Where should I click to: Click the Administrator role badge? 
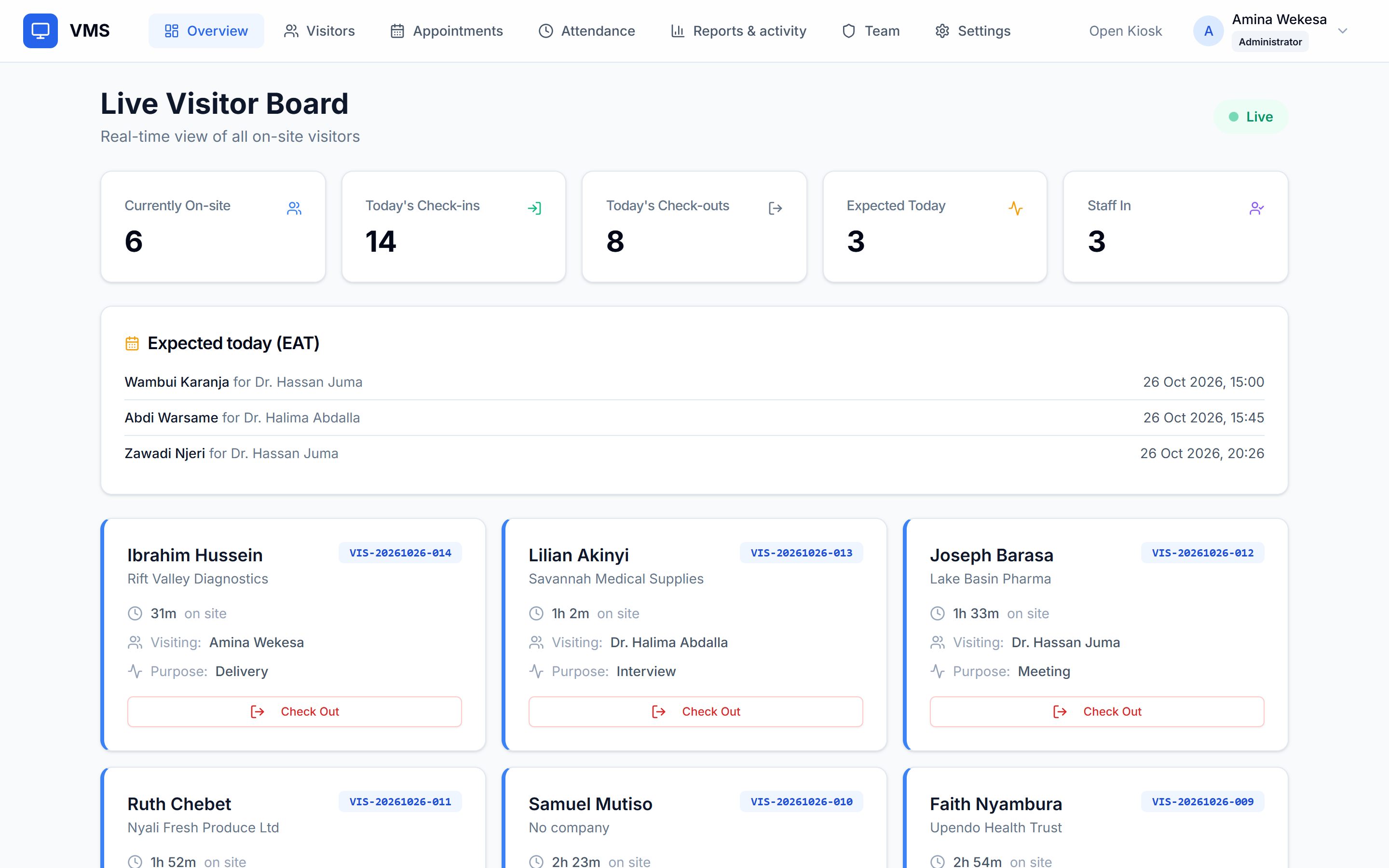pyautogui.click(x=1270, y=42)
